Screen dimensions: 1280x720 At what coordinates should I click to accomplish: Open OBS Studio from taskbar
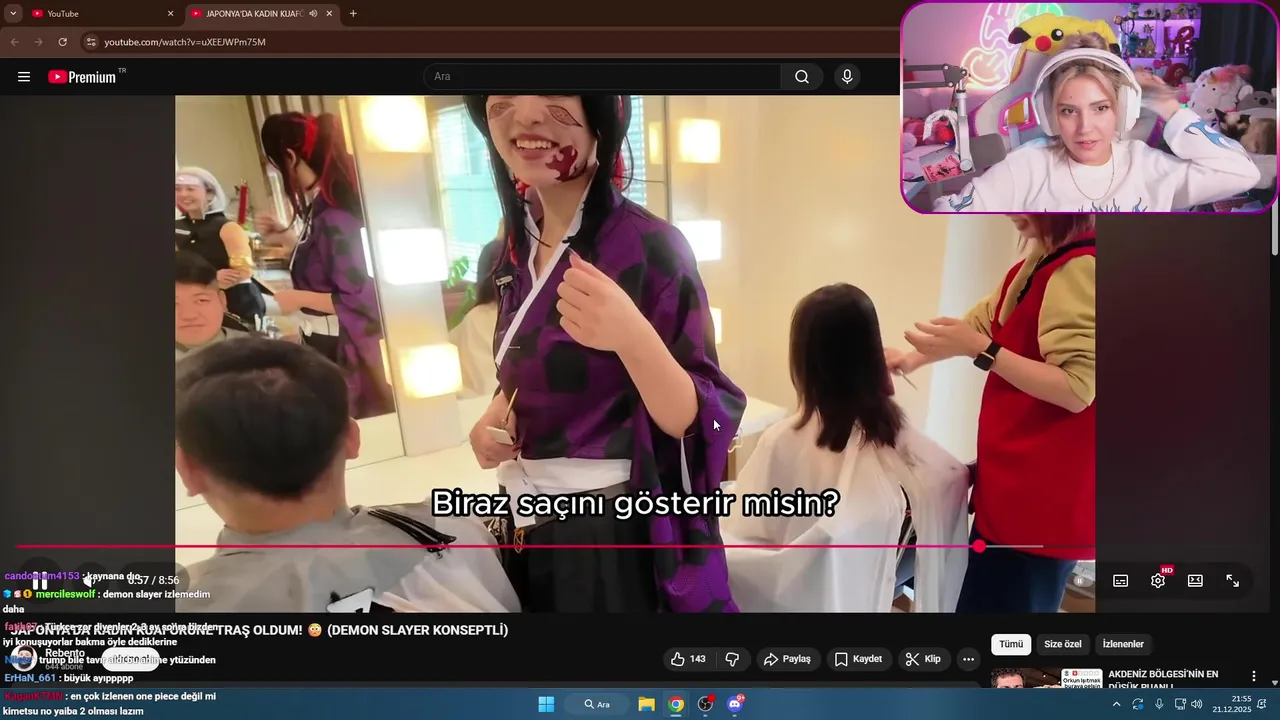[705, 704]
